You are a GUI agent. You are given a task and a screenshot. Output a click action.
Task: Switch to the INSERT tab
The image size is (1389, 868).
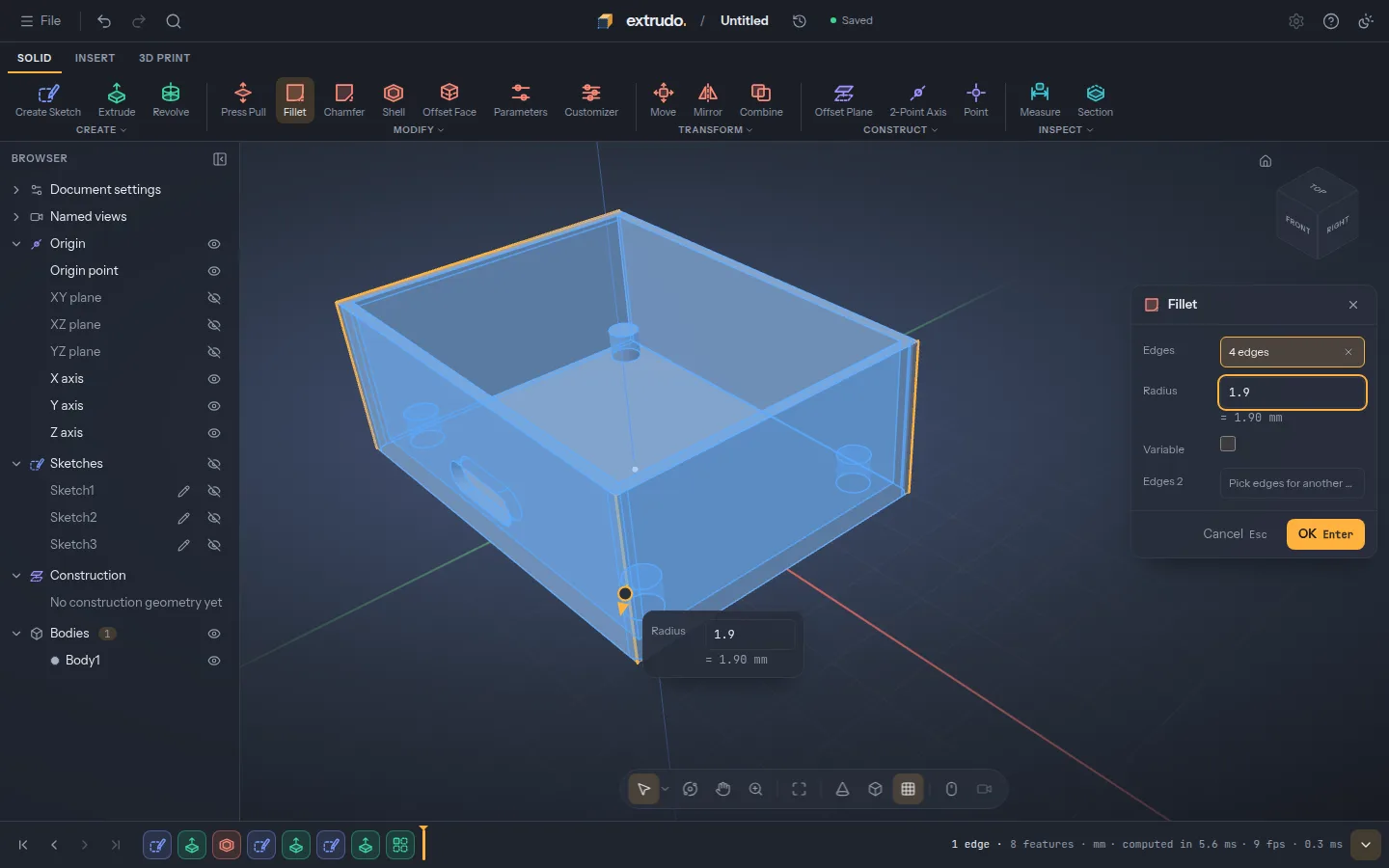click(95, 58)
